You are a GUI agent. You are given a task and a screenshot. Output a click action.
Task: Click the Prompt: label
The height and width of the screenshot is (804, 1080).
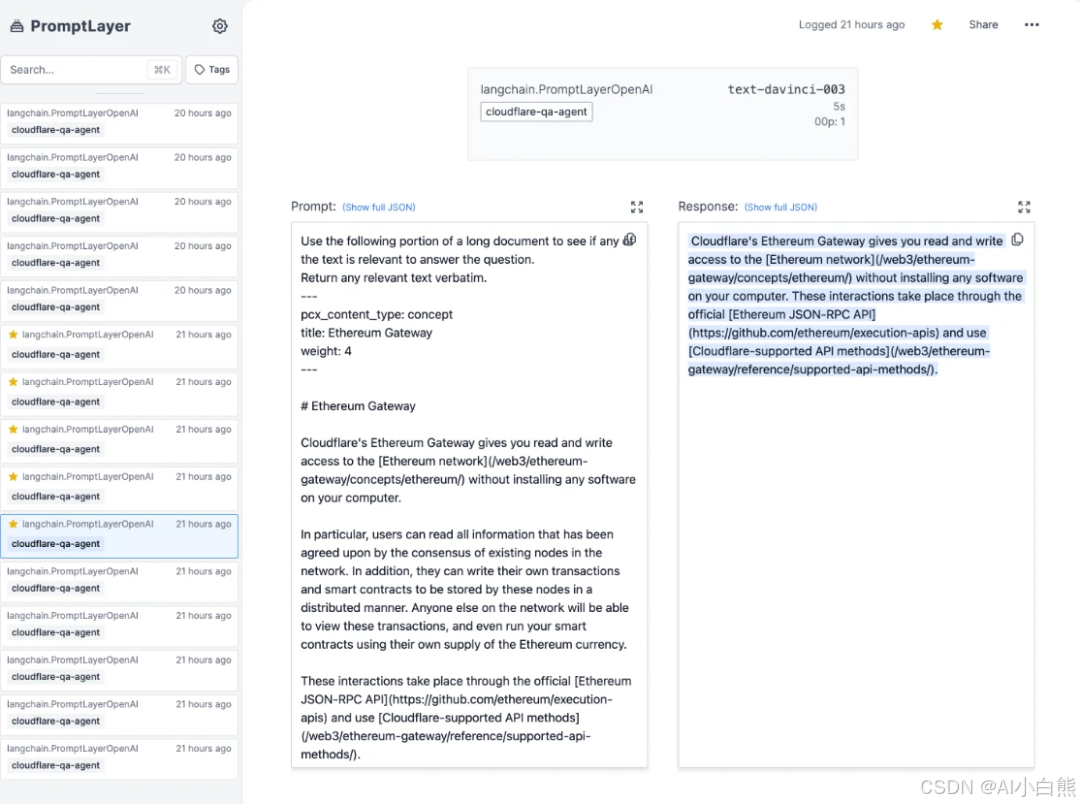pyautogui.click(x=313, y=207)
